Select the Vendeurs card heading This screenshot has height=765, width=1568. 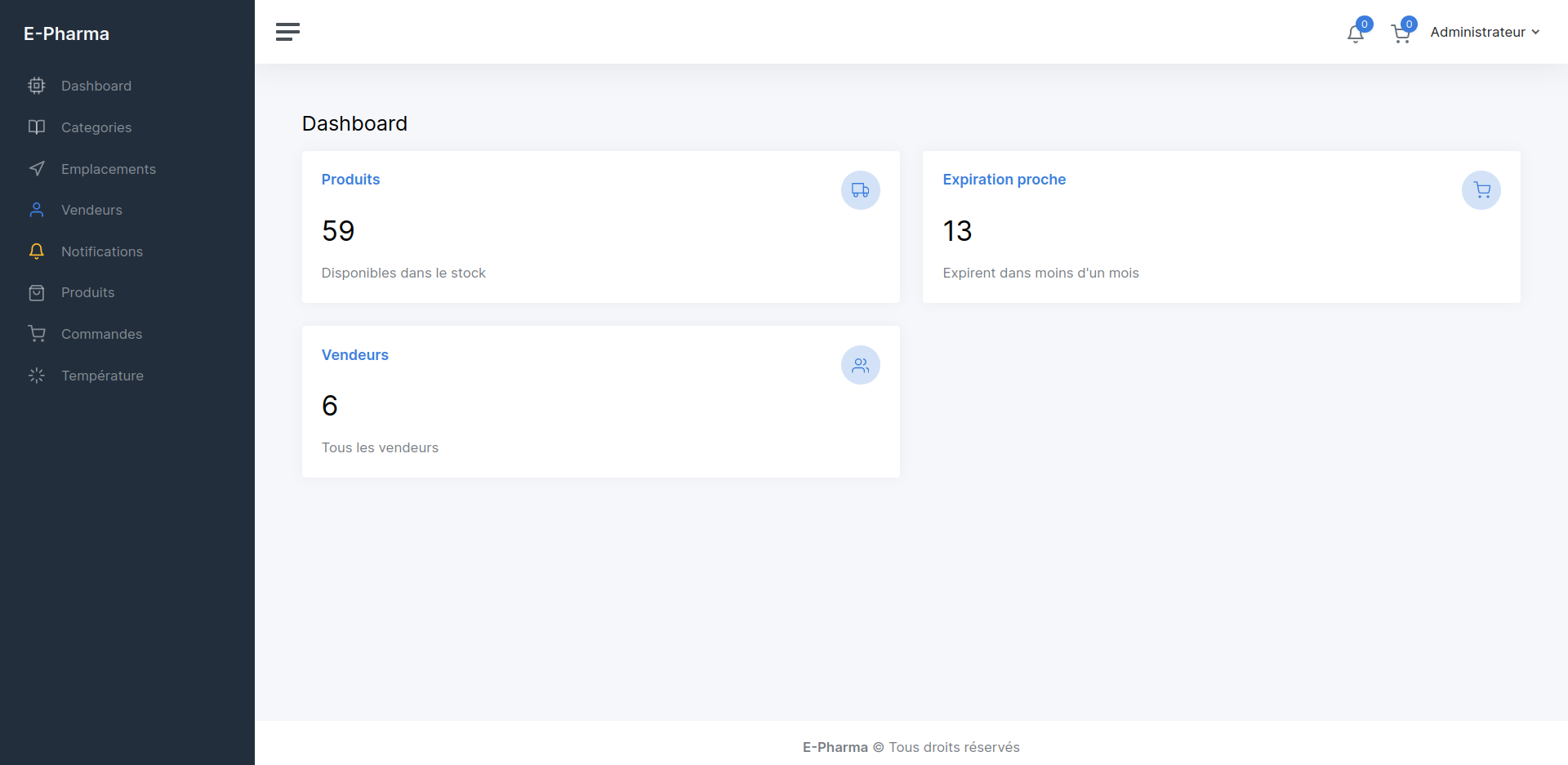click(354, 355)
